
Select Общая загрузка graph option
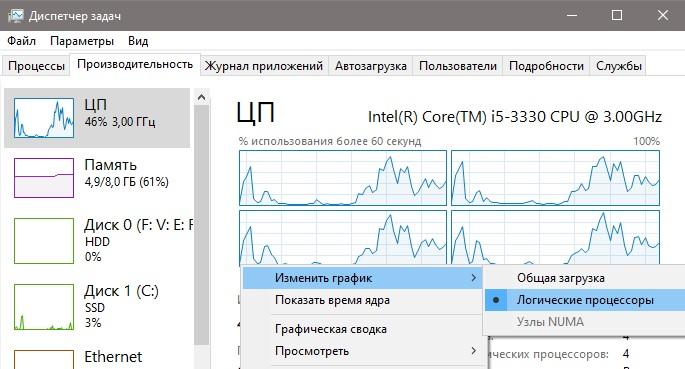tap(585, 278)
